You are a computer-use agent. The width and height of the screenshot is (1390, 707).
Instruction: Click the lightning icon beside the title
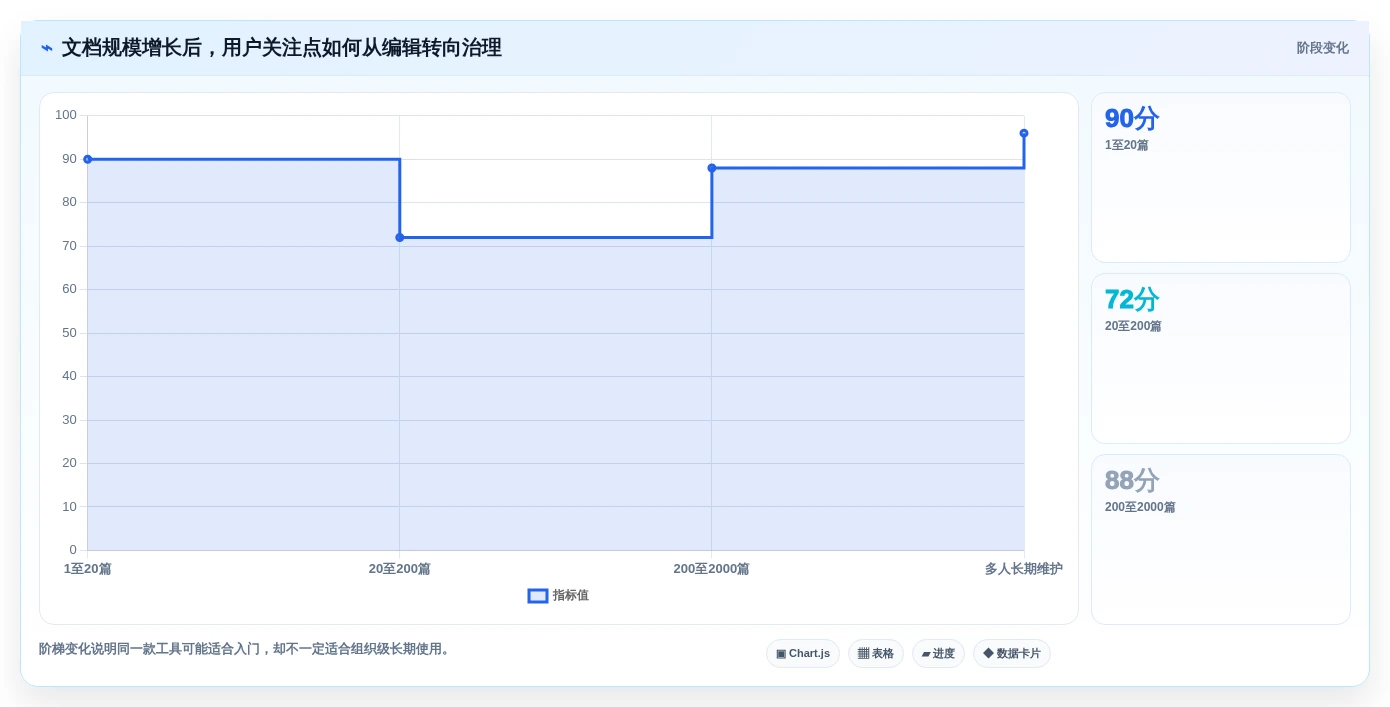point(47,48)
